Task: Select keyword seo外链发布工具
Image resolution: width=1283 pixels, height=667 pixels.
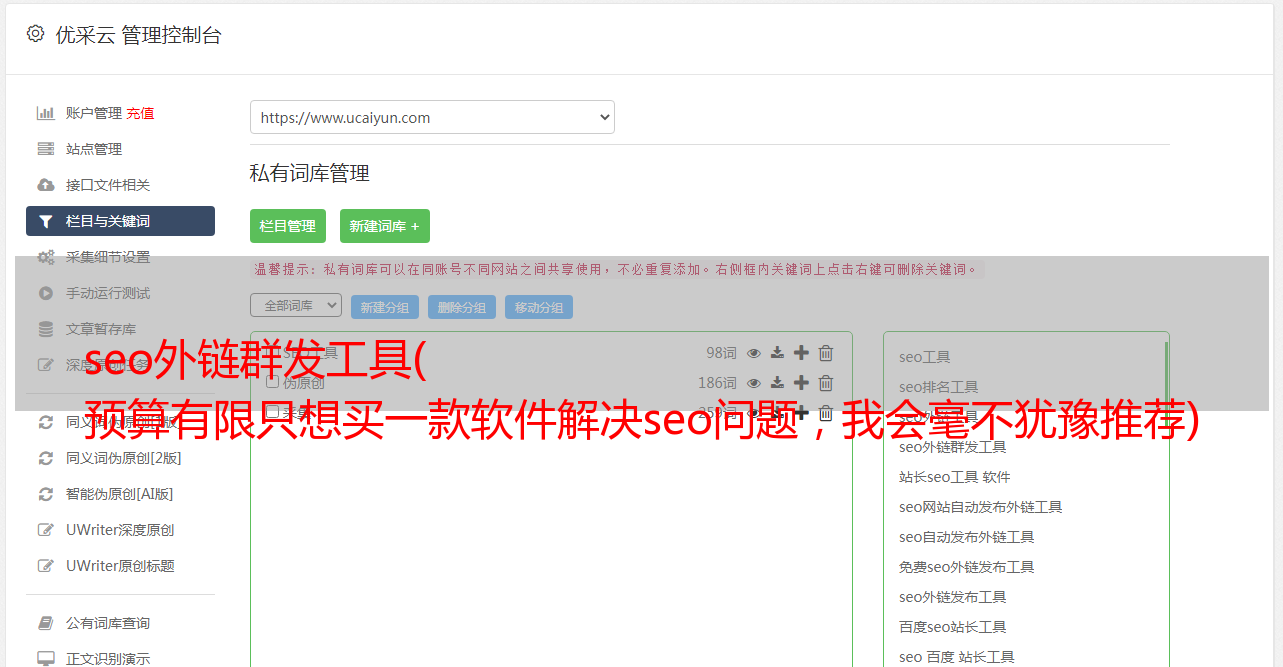Action: tap(953, 597)
